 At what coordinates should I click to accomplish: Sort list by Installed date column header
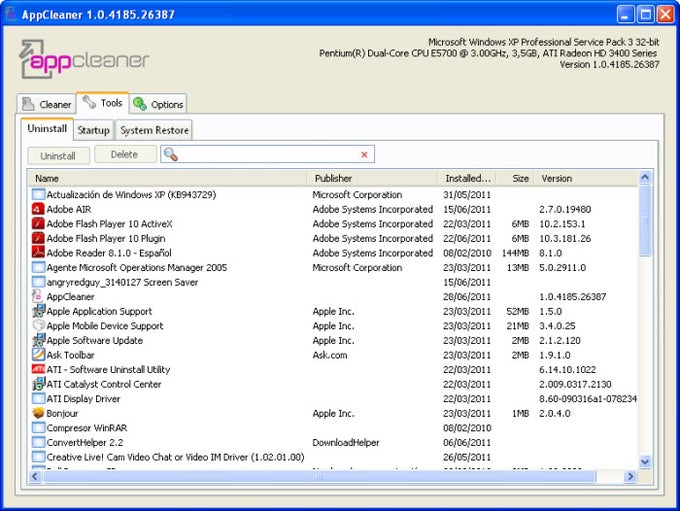[467, 178]
